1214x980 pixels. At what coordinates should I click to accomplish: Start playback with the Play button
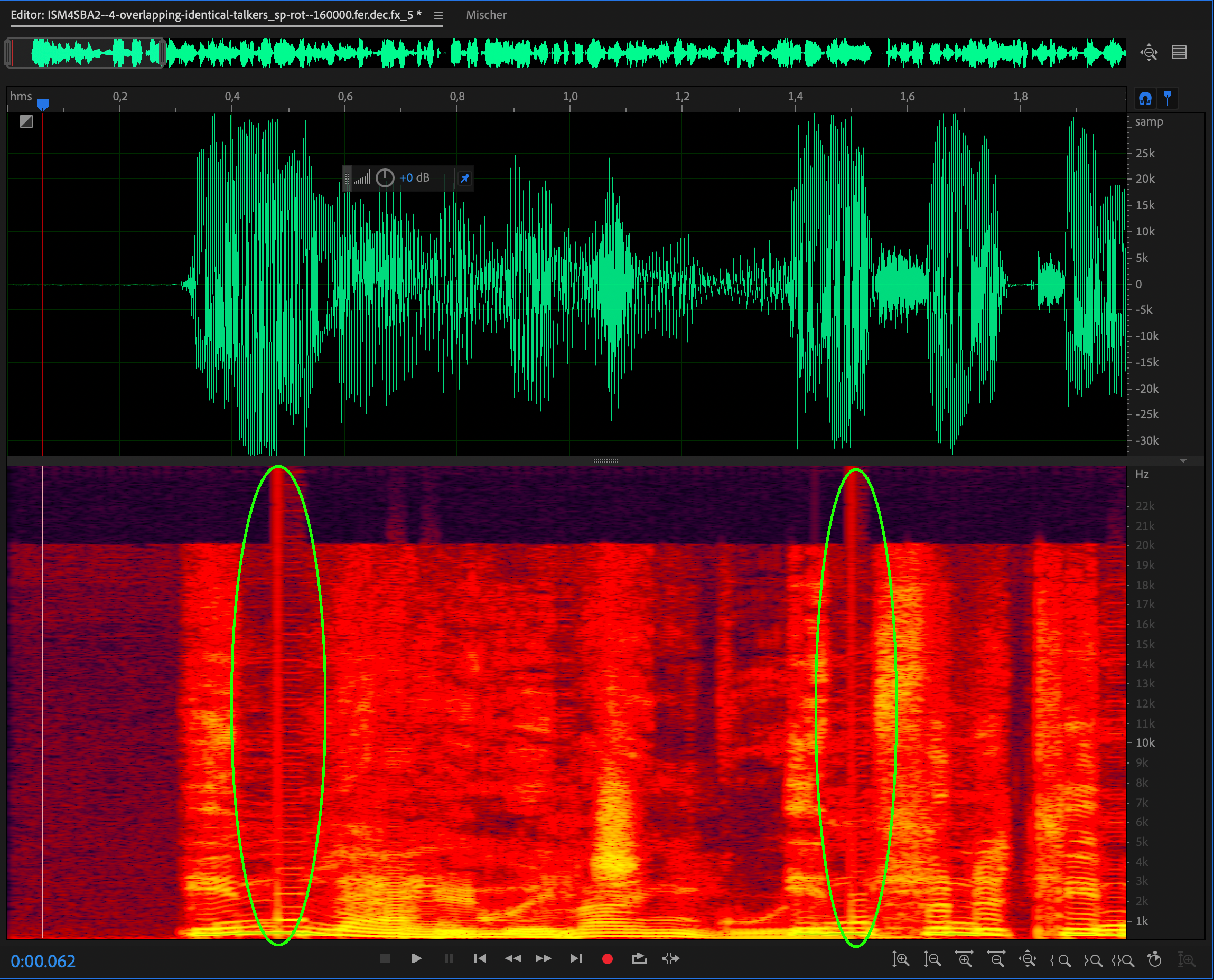point(416,958)
